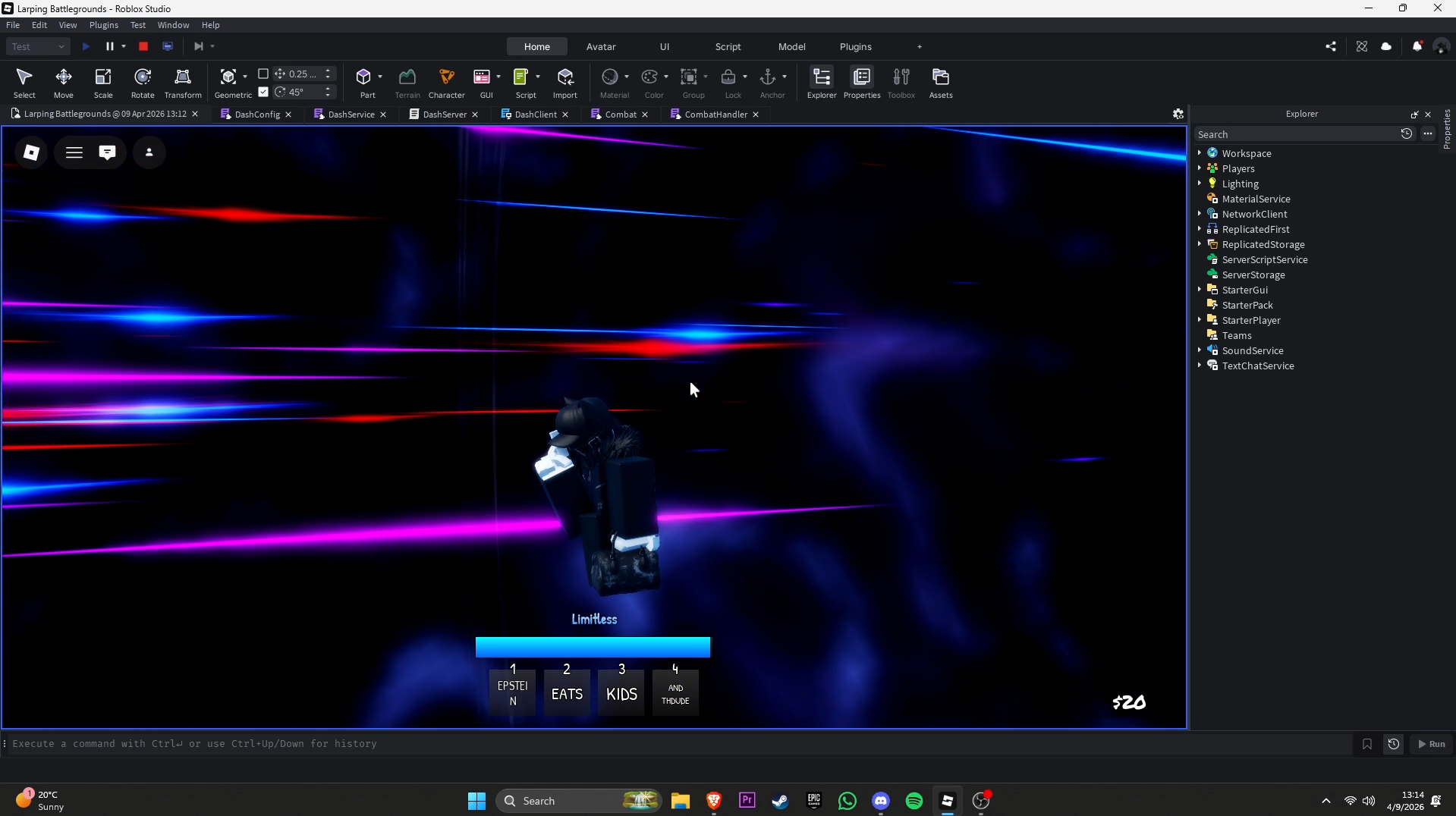1456x816 pixels.
Task: Open Spotify from the taskbar
Action: [914, 801]
